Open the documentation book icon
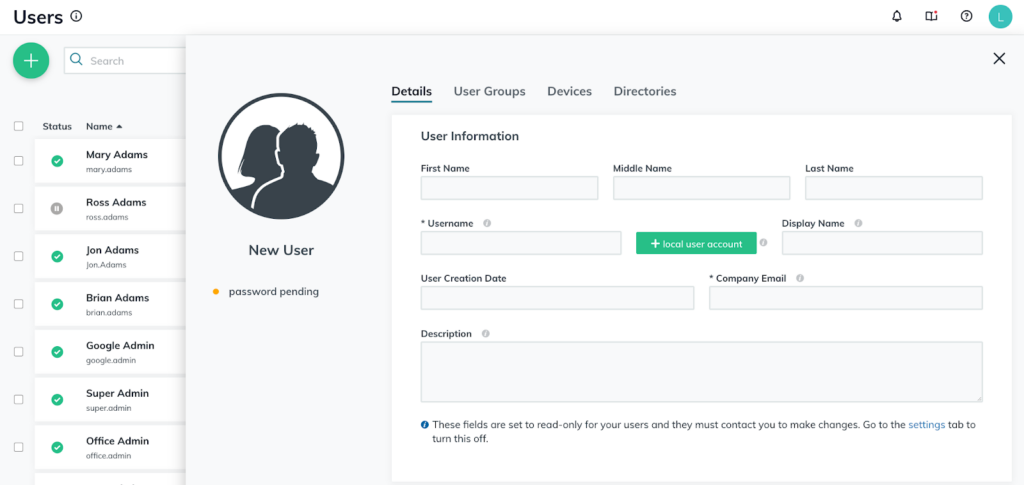 (931, 16)
